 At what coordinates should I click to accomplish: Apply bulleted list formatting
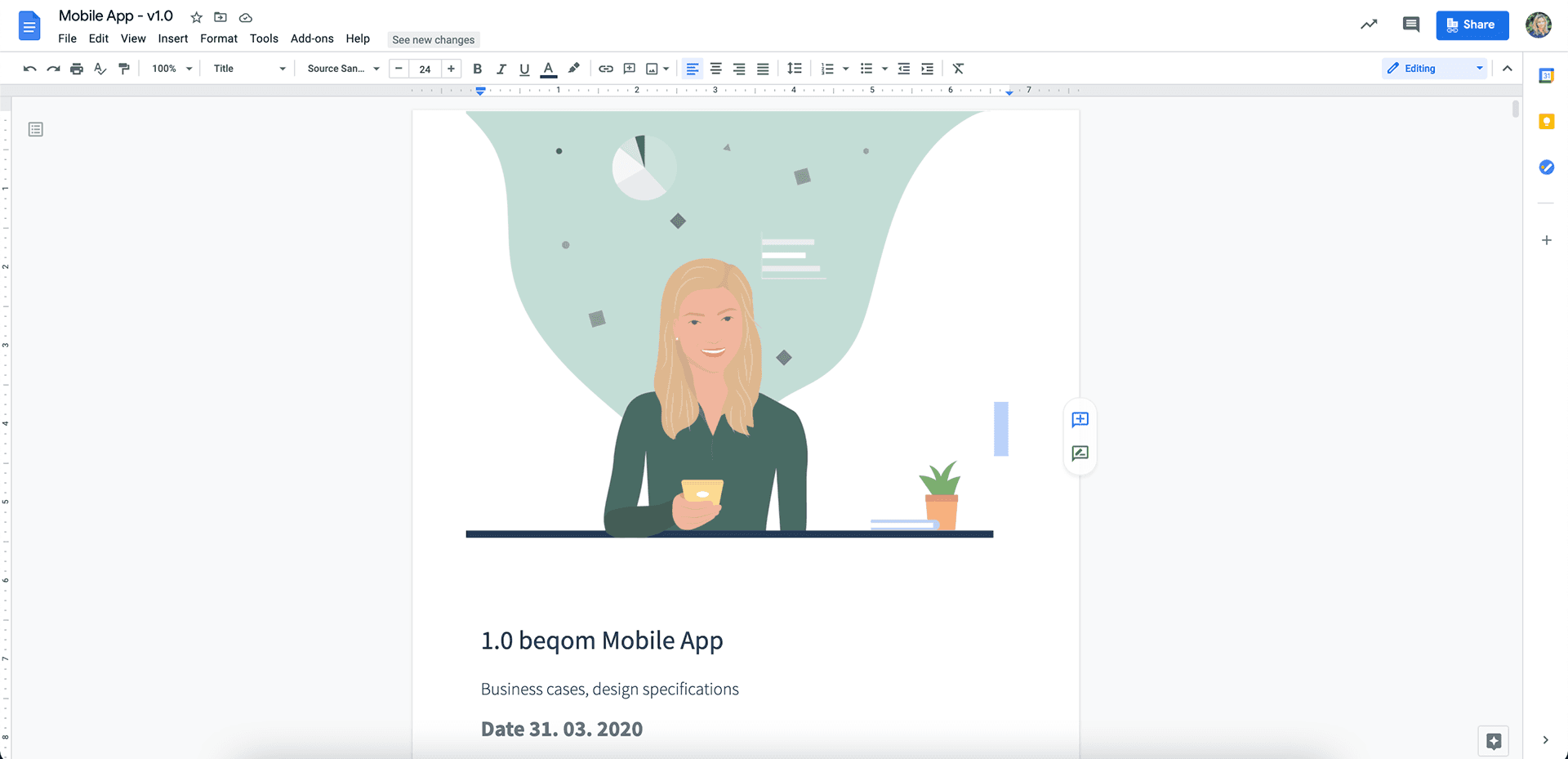[866, 69]
